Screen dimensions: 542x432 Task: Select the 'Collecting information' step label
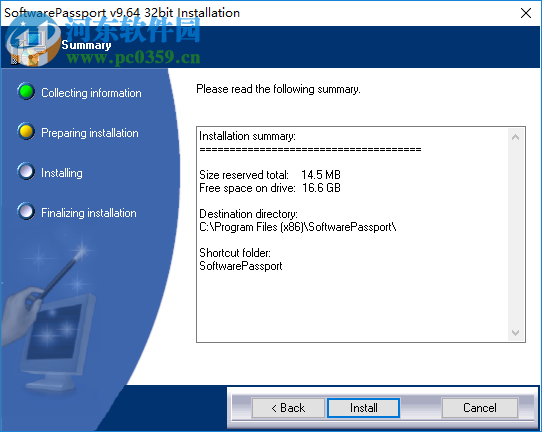tap(91, 93)
